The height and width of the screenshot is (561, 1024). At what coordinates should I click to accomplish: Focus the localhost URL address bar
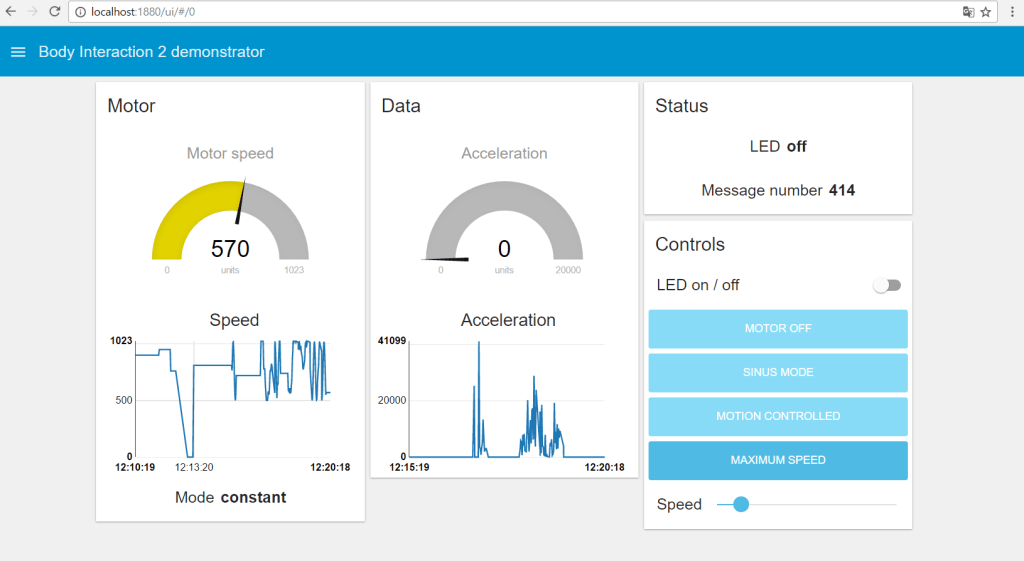coord(500,12)
